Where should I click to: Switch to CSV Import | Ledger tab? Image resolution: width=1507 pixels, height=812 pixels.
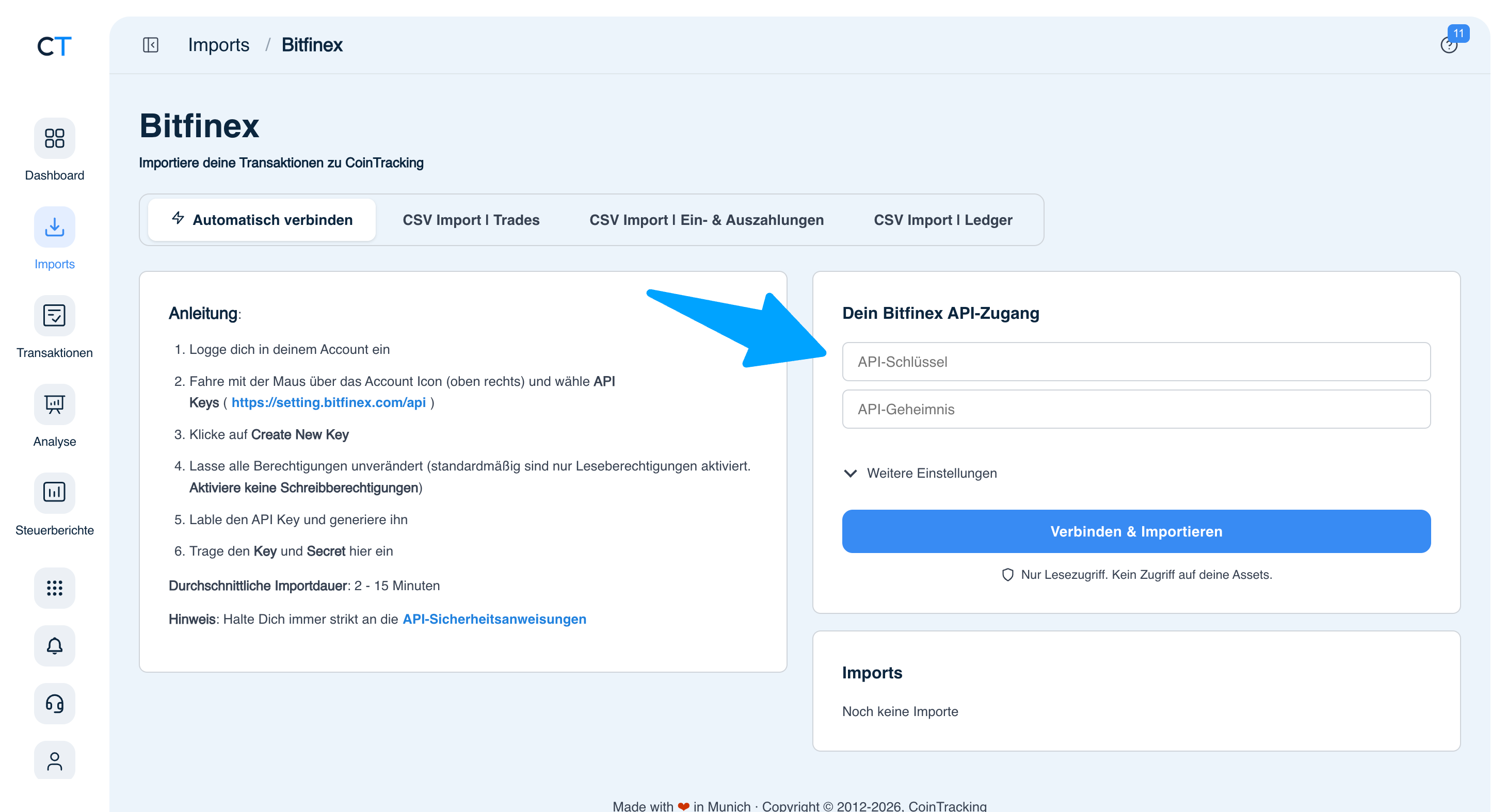click(x=943, y=220)
